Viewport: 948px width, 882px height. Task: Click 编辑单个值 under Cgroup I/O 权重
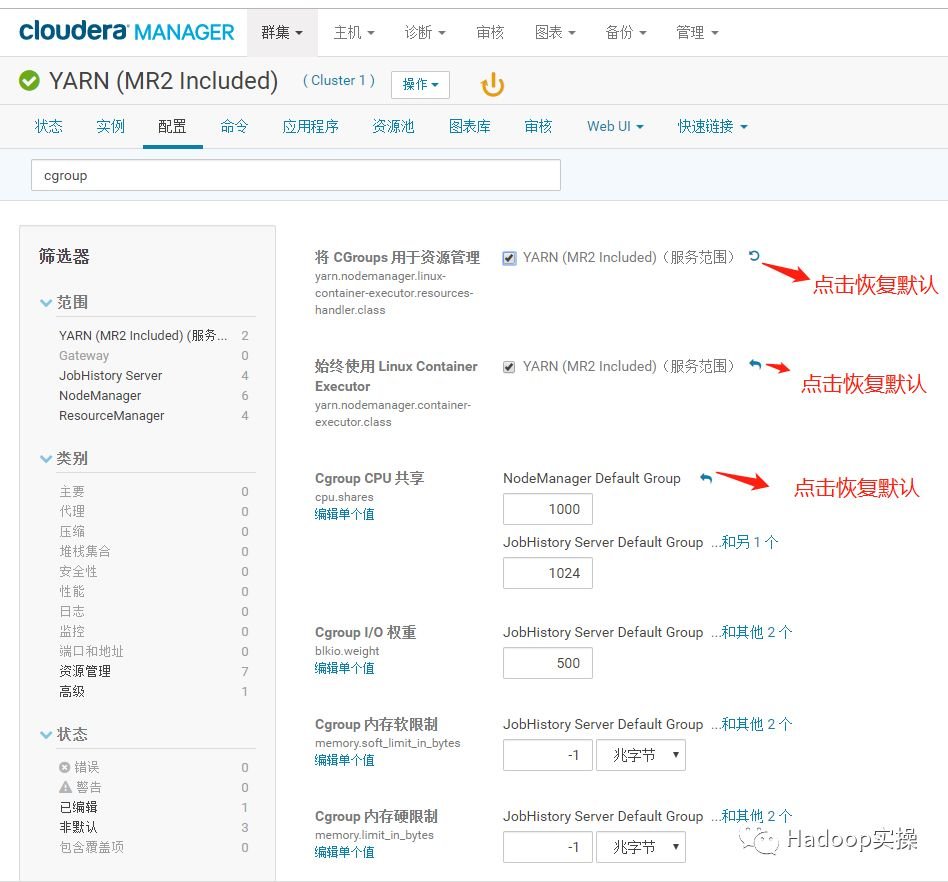pyautogui.click(x=345, y=669)
